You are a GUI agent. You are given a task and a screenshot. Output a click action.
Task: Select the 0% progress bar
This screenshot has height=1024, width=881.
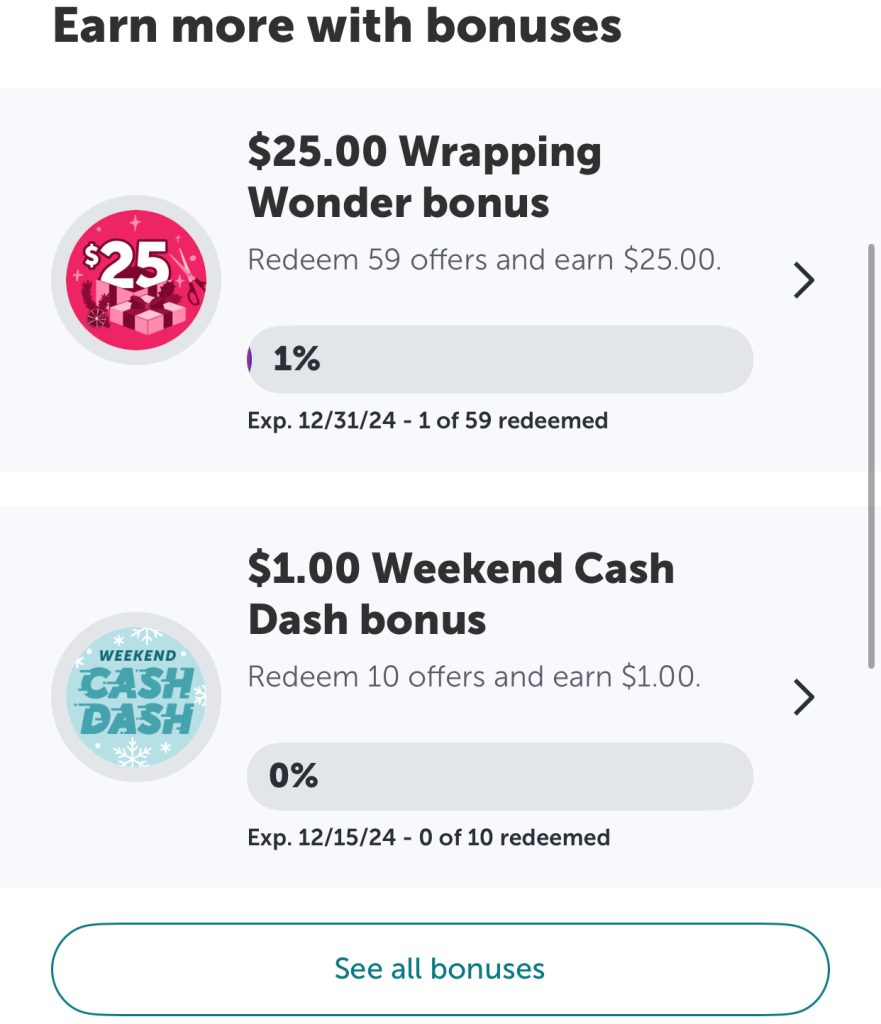tap(500, 776)
